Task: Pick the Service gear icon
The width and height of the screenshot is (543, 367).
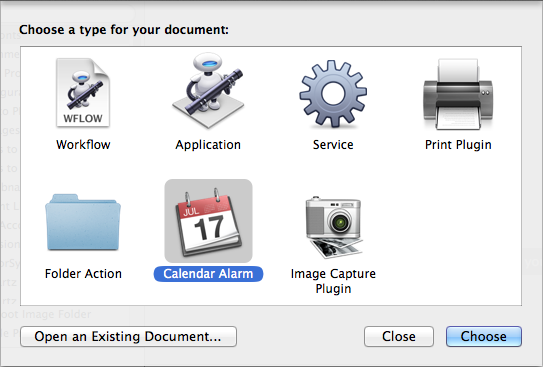Action: [x=333, y=93]
